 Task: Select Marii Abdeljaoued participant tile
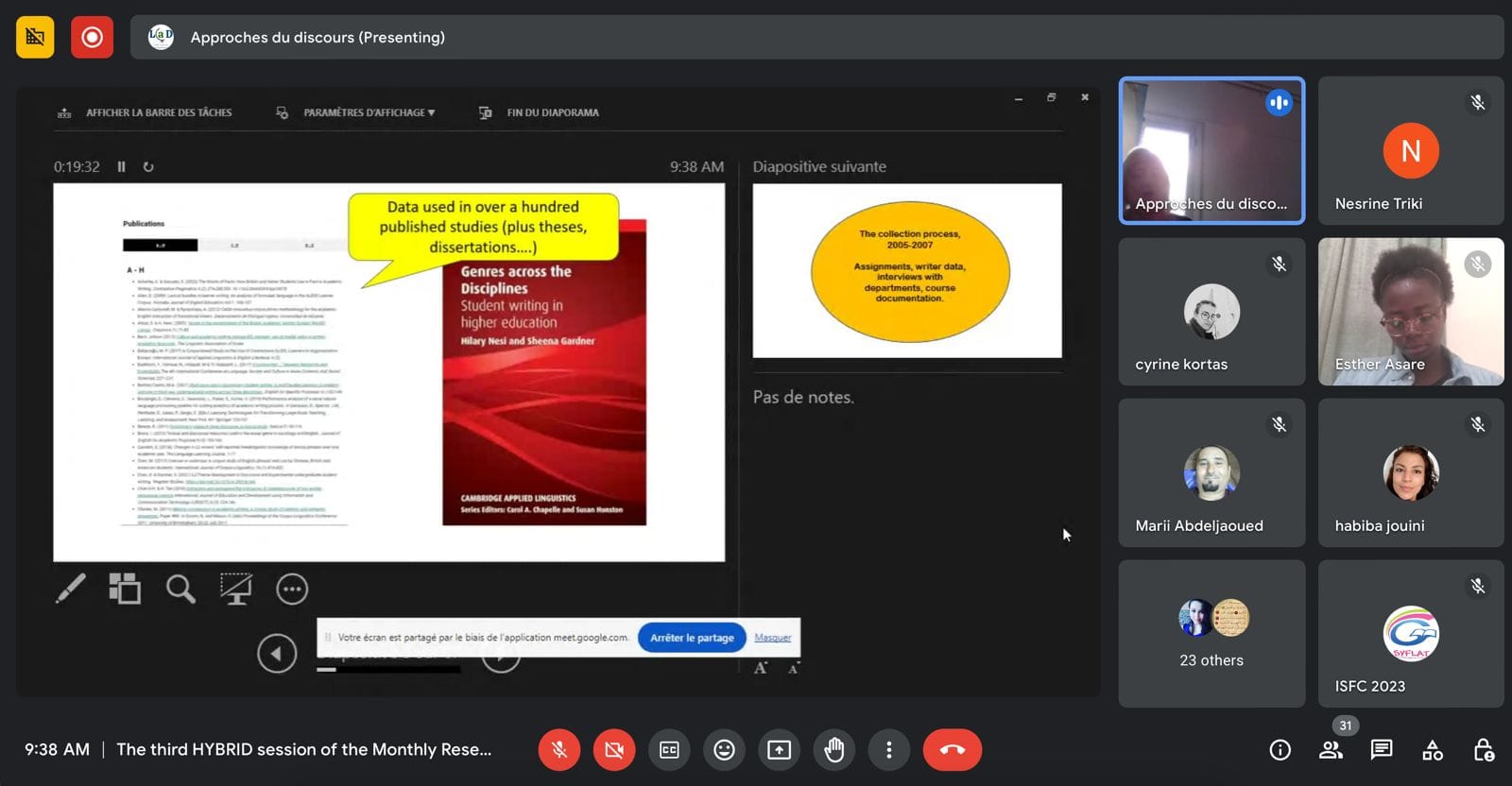pos(1211,472)
